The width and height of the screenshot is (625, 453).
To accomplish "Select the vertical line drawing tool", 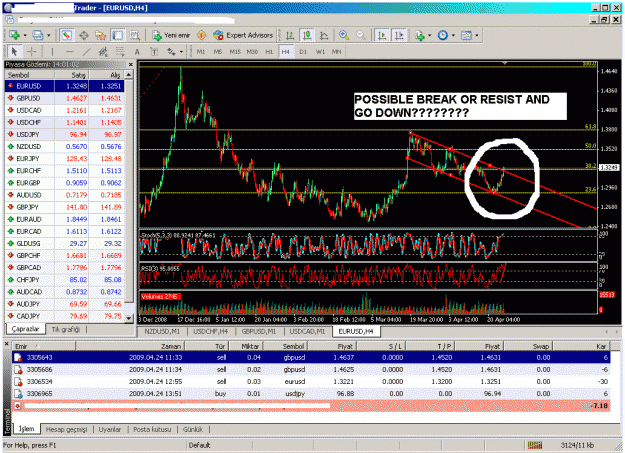I will tap(52, 51).
